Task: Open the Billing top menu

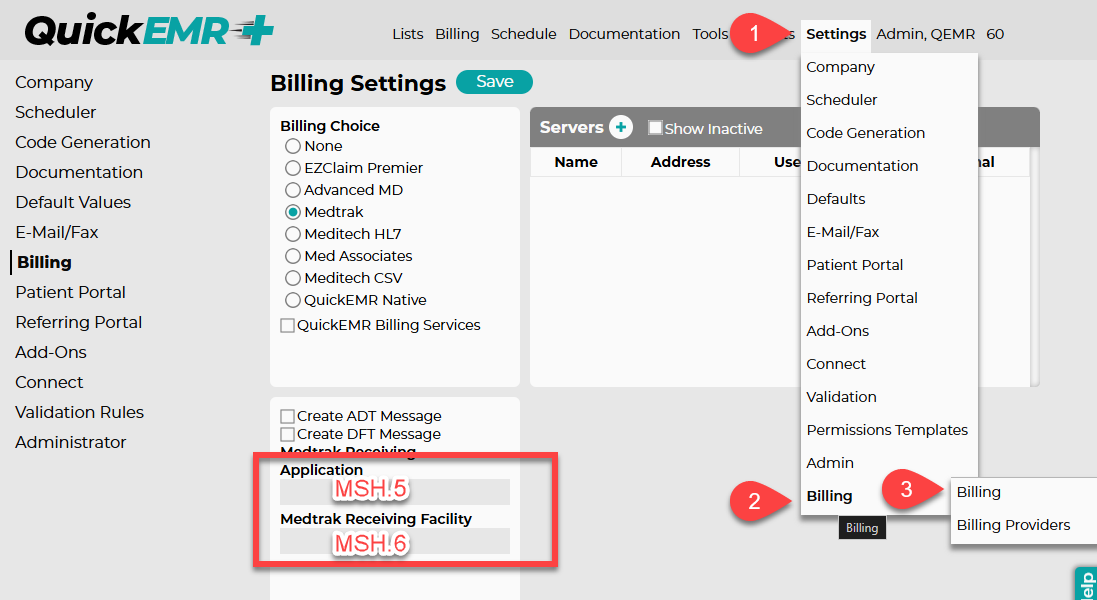Action: tap(457, 34)
